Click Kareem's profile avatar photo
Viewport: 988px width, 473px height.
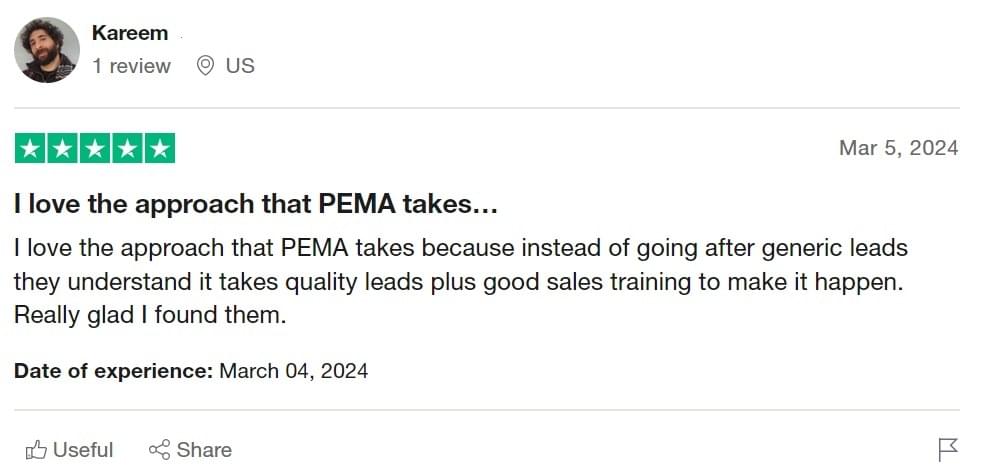tap(47, 50)
